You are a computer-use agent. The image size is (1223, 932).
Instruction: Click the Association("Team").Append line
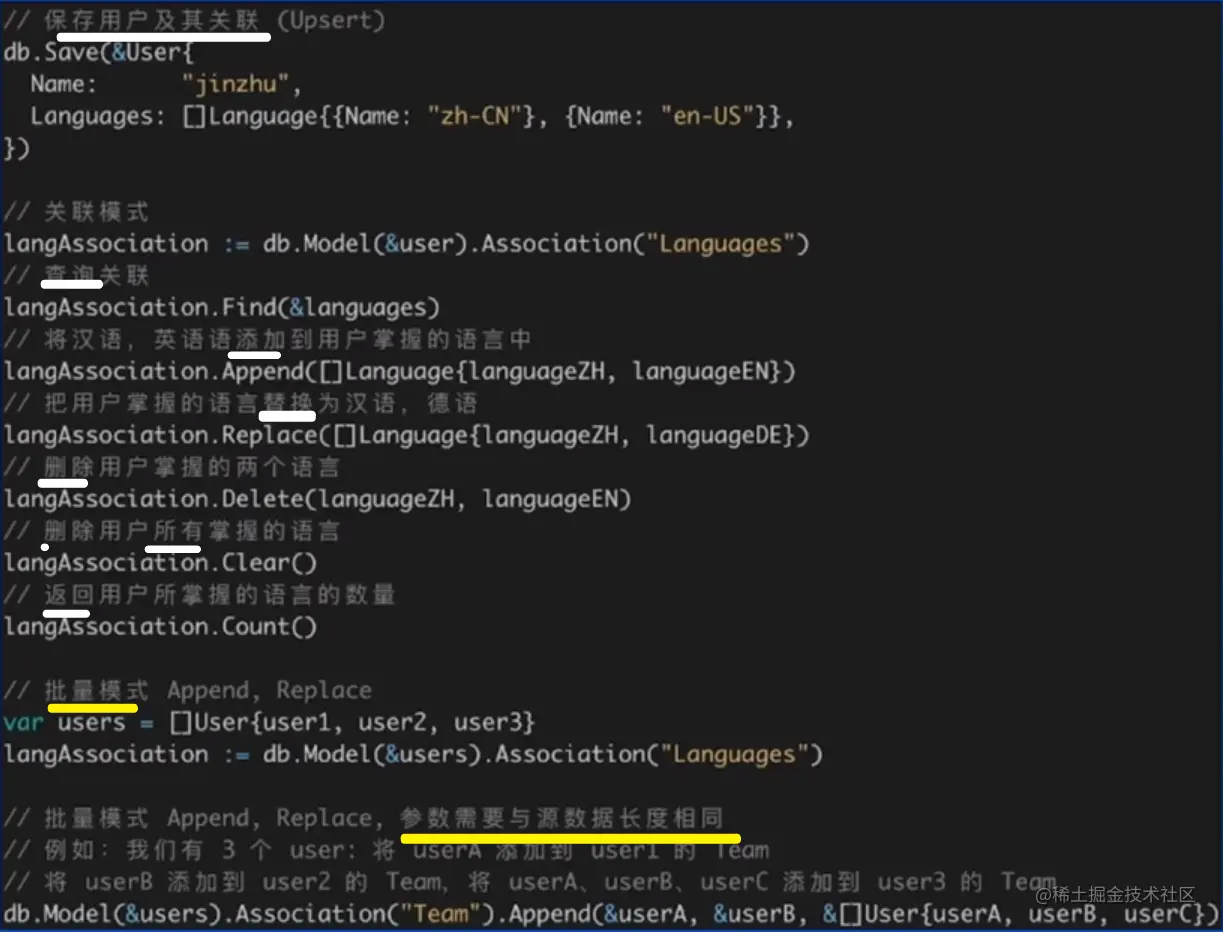[x=611, y=914]
